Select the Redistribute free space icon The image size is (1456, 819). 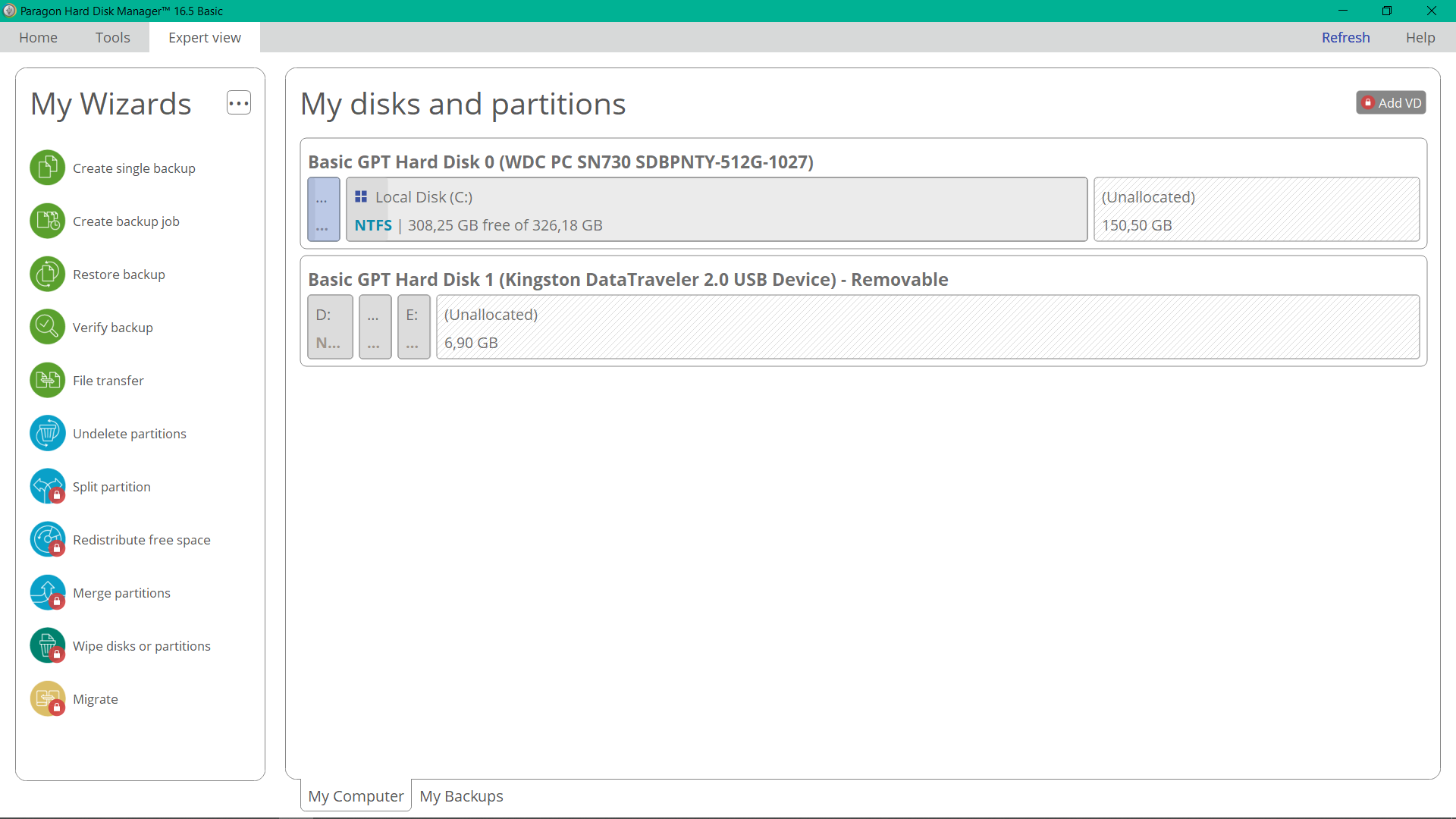47,539
